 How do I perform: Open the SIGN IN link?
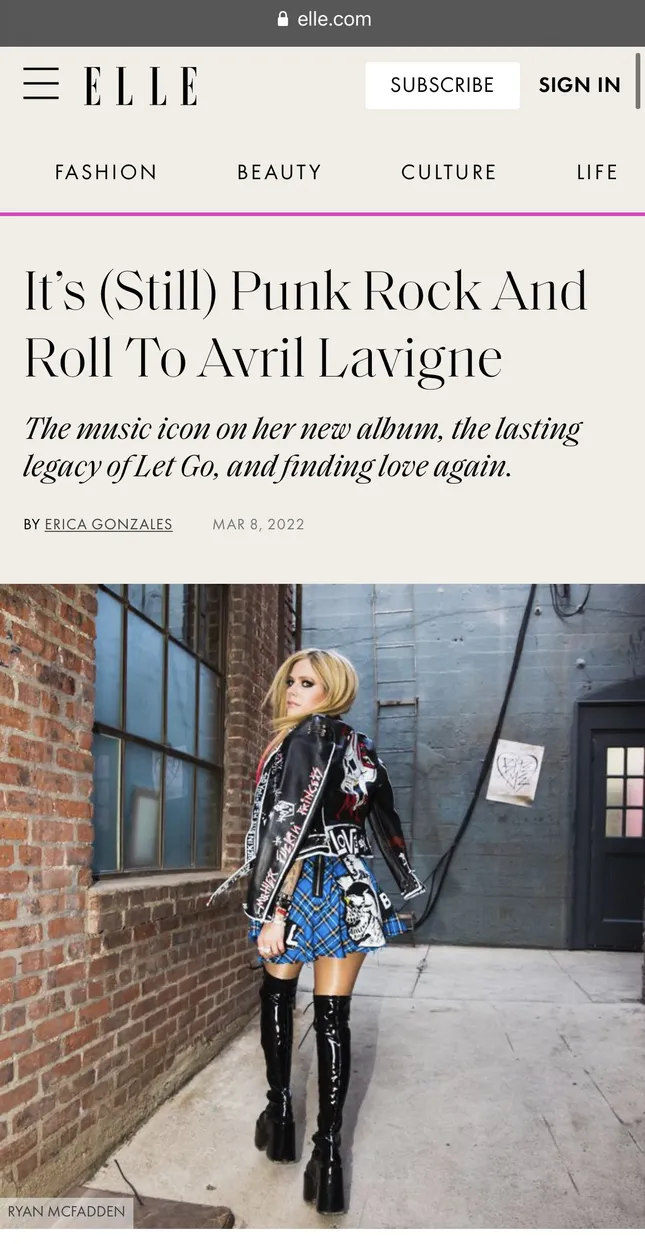click(x=580, y=85)
